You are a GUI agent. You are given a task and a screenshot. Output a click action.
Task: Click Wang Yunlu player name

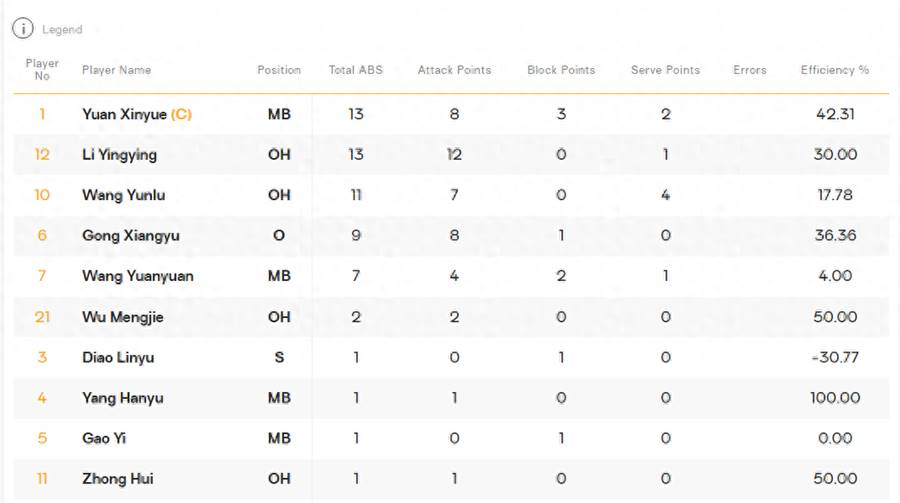(x=123, y=195)
